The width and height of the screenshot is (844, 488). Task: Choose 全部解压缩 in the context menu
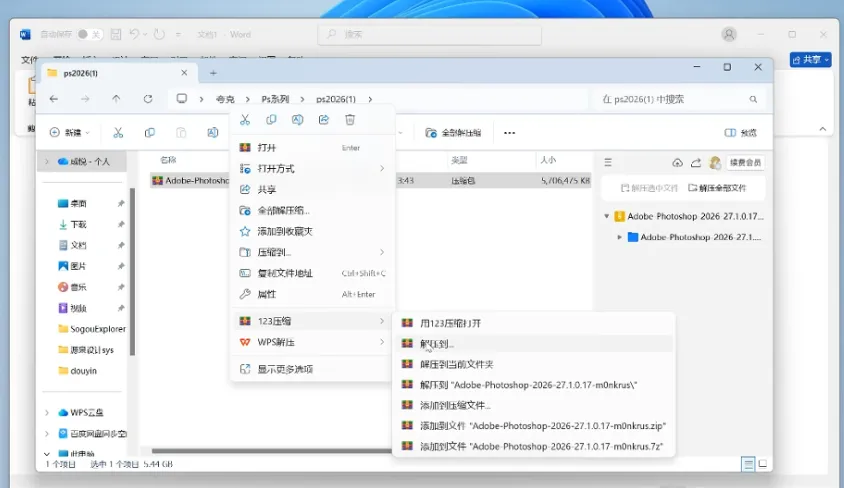(313, 210)
